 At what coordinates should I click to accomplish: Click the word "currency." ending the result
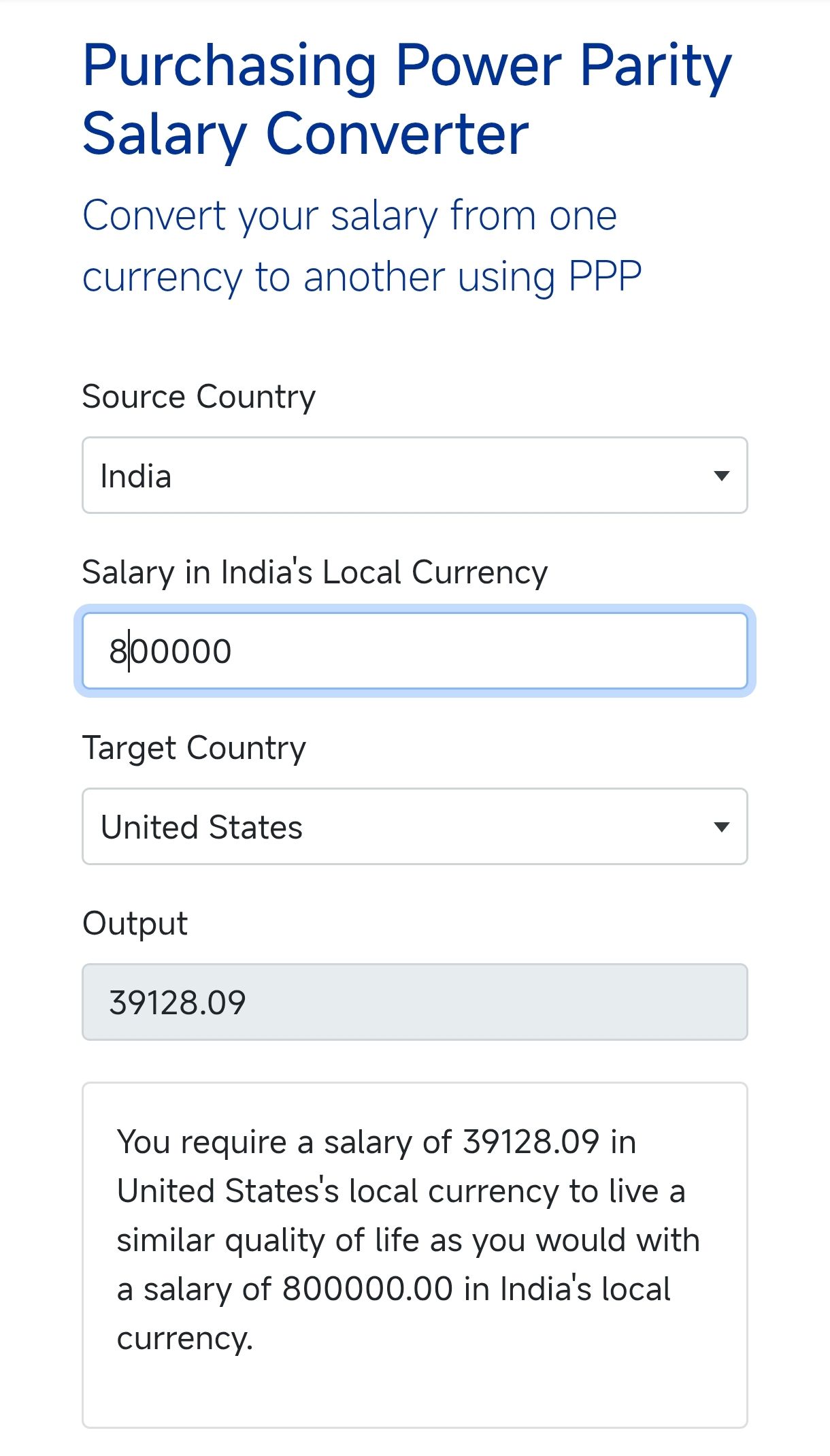click(184, 1338)
